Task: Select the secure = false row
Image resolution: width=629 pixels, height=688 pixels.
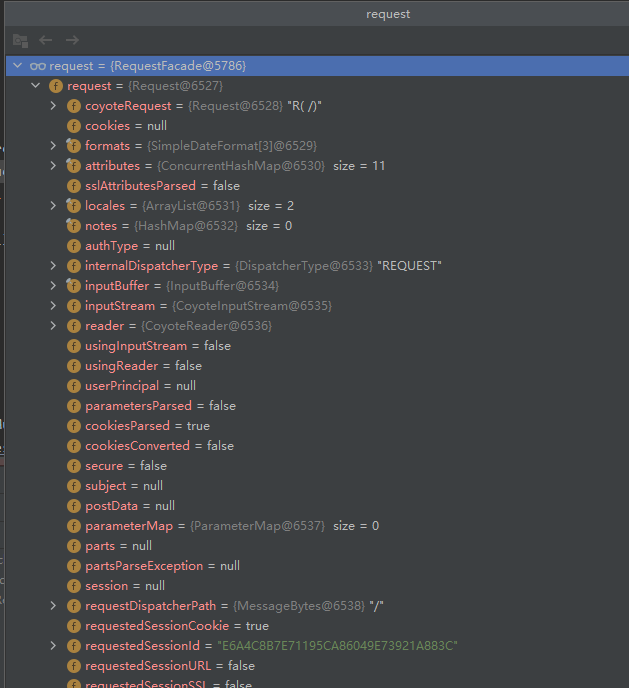Action: click(317, 466)
